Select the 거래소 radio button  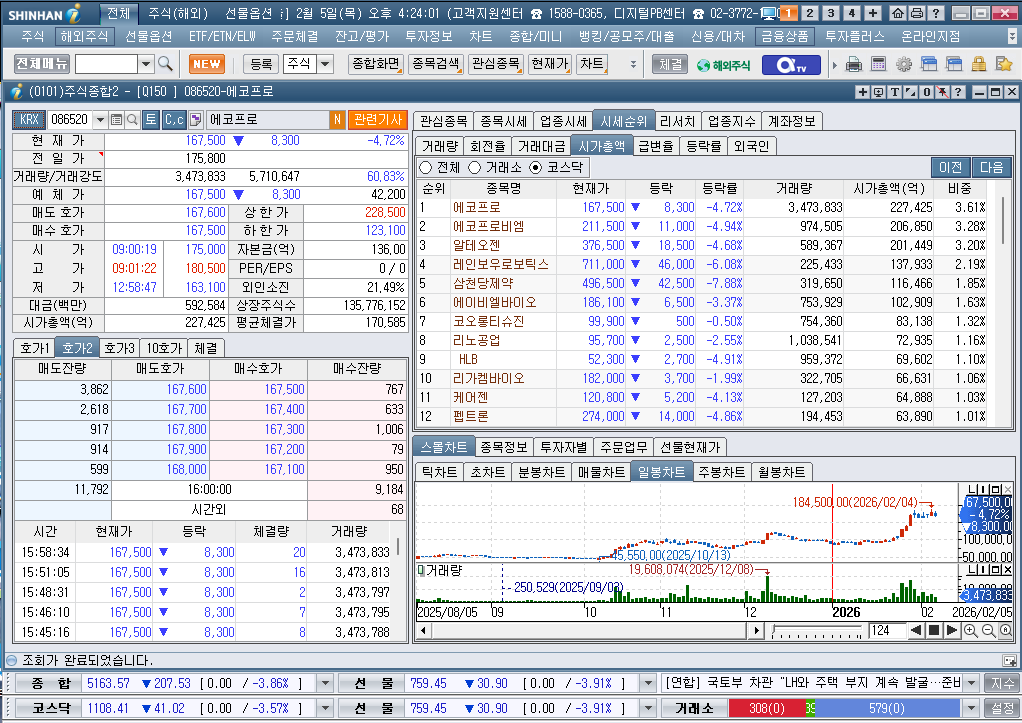pyautogui.click(x=474, y=168)
